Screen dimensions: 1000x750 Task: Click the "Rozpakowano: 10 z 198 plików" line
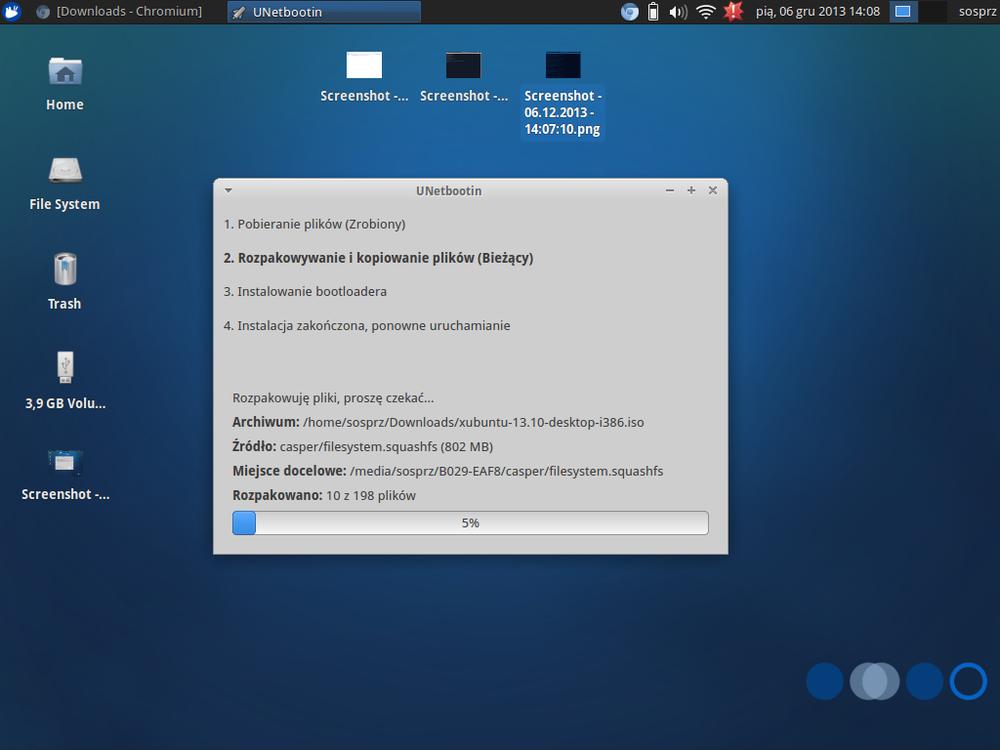tap(324, 496)
